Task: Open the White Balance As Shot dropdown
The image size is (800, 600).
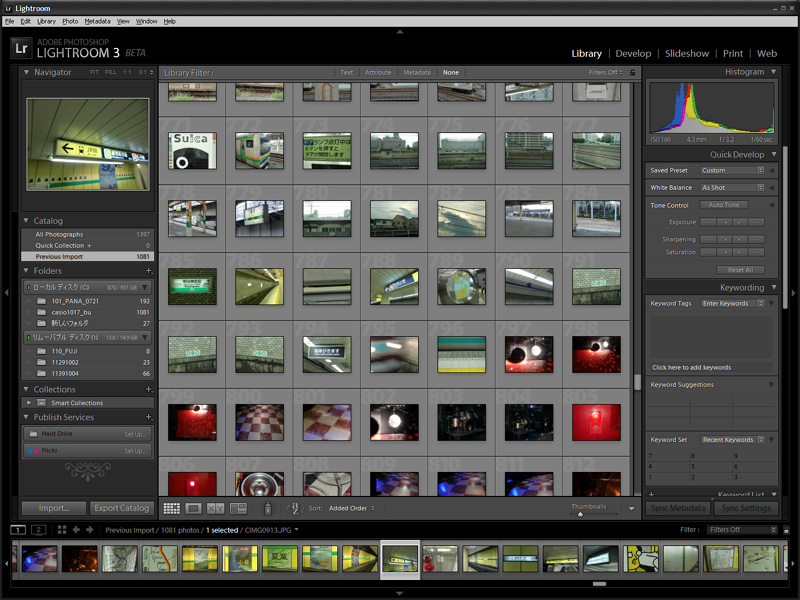Action: tap(731, 187)
